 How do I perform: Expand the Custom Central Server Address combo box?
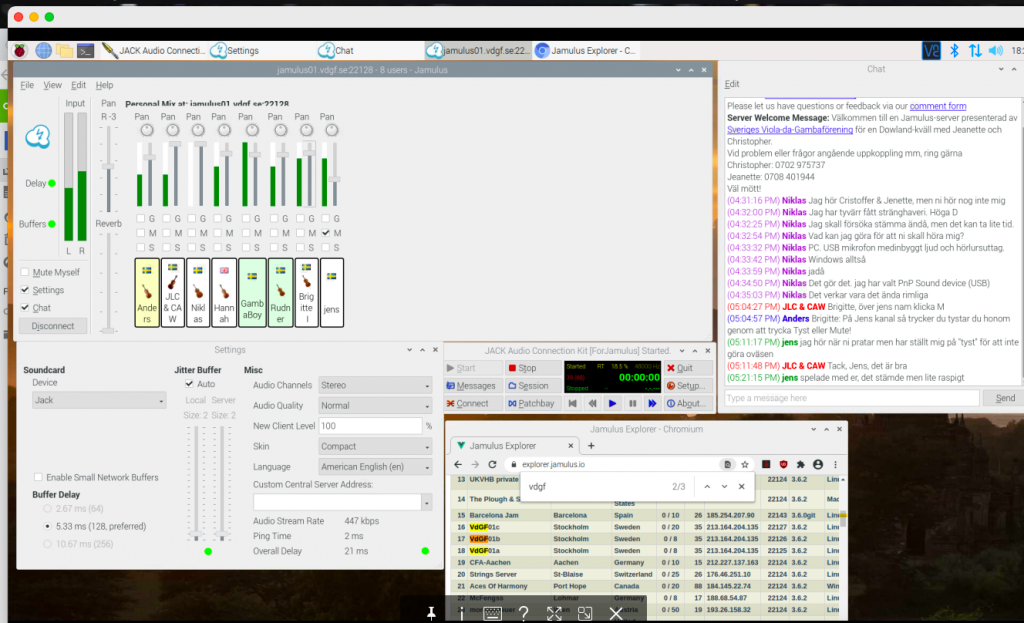click(426, 502)
